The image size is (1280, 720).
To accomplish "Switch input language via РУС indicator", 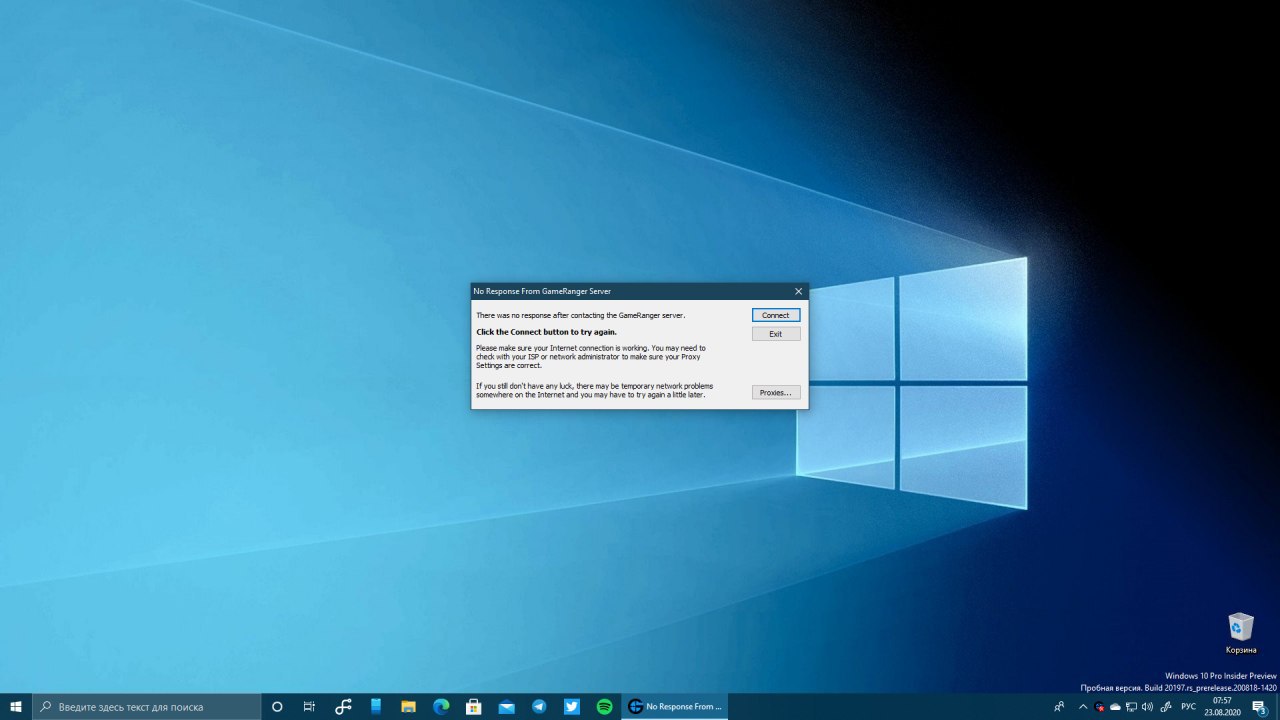I will click(1188, 707).
